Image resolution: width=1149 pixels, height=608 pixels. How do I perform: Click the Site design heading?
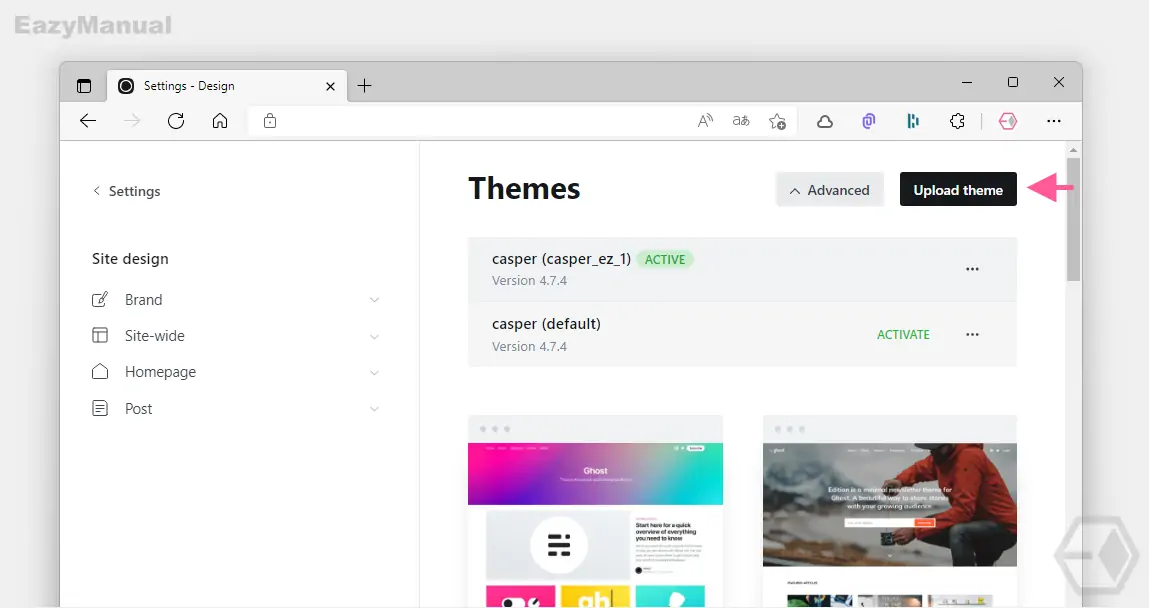click(x=130, y=259)
